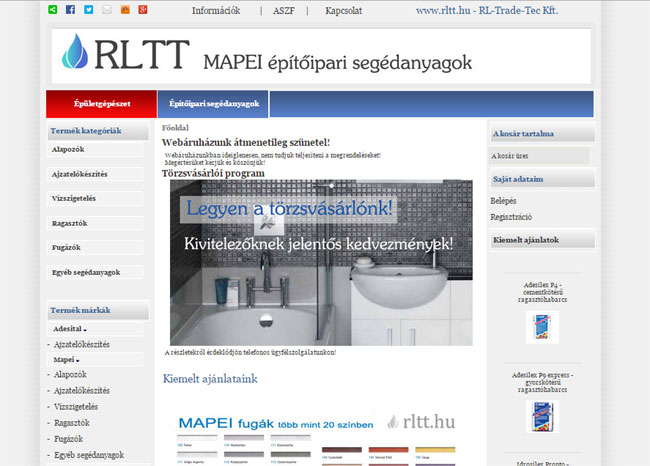The height and width of the screenshot is (466, 650).
Task: Click the email envelope share icon
Action: (107, 10)
